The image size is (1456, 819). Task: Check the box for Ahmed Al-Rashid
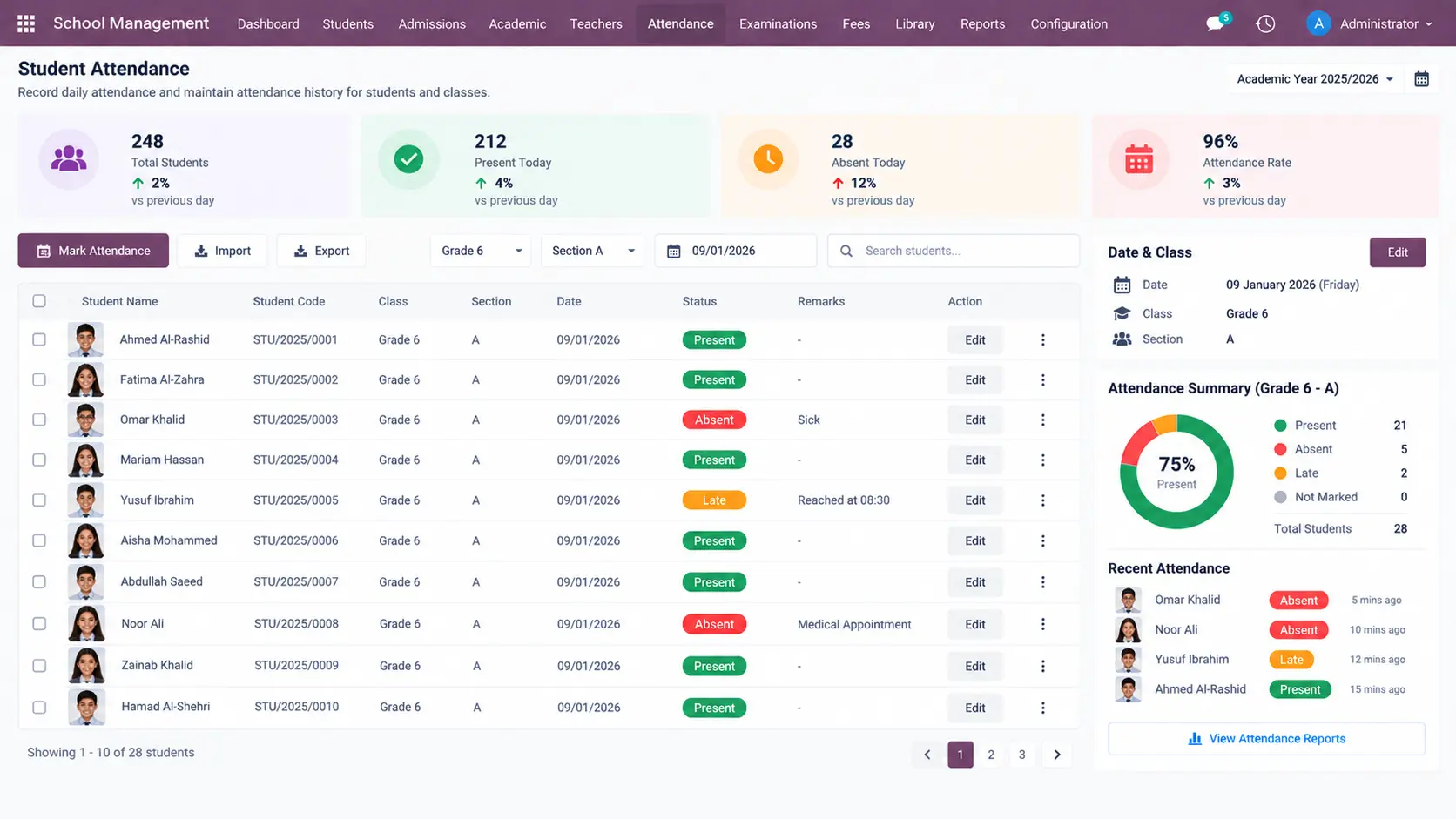(x=39, y=339)
